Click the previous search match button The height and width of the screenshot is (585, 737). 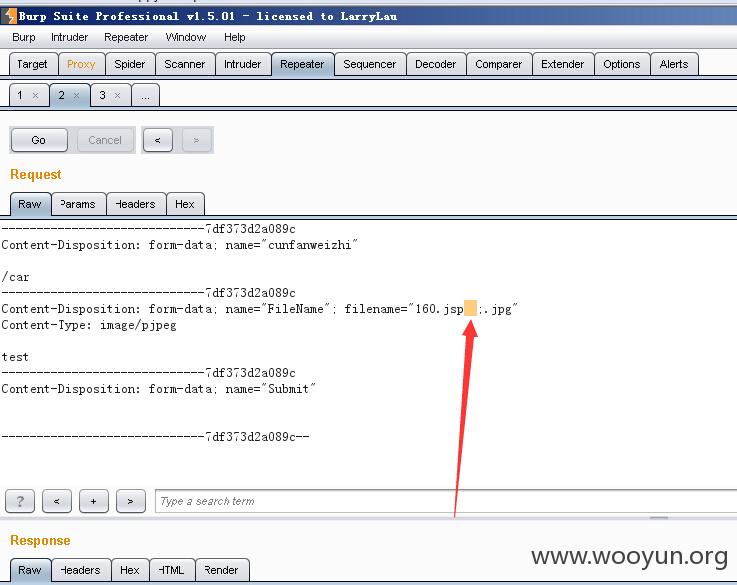click(x=56, y=501)
